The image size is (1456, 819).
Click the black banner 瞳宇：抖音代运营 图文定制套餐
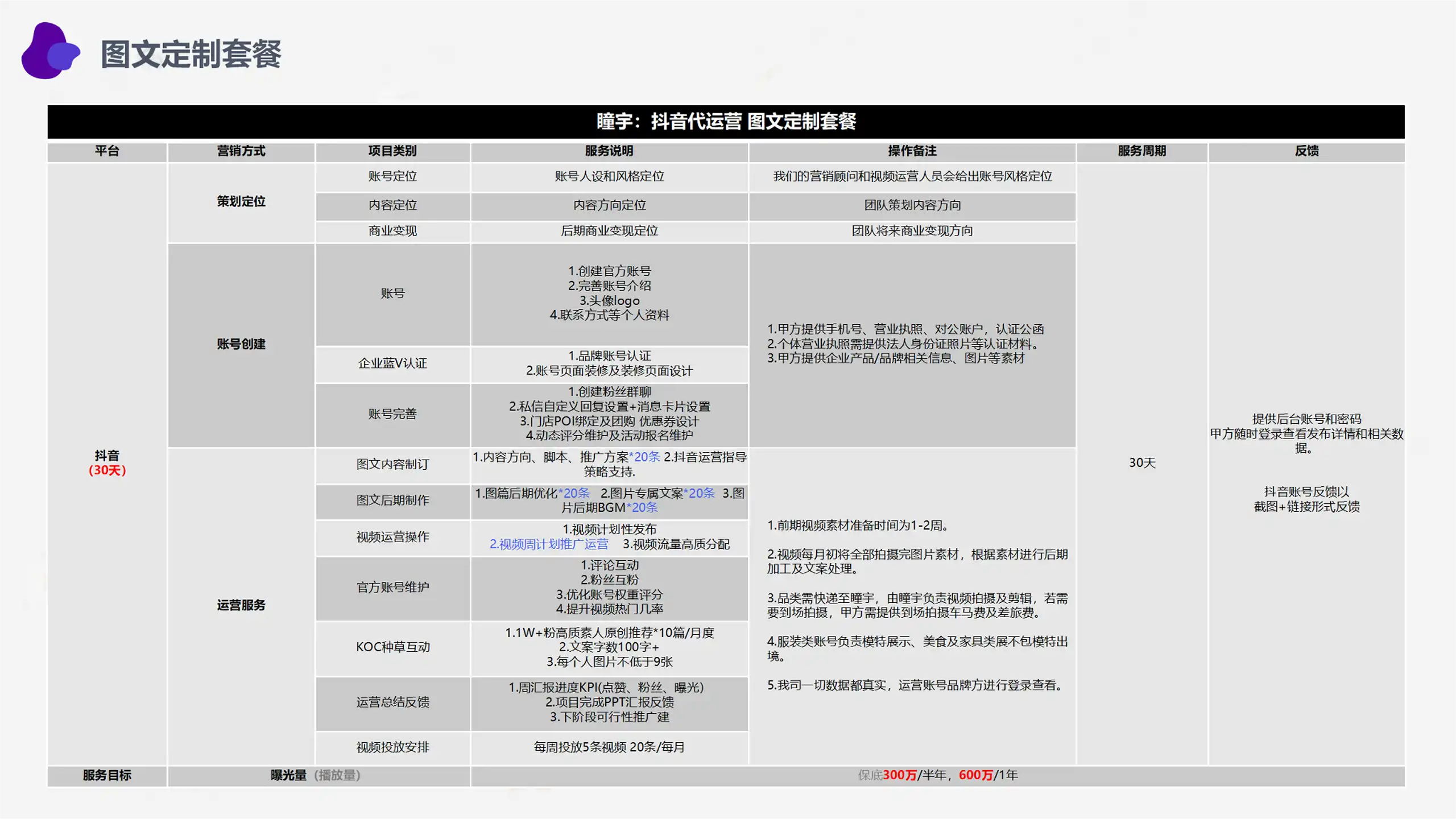coord(726,121)
